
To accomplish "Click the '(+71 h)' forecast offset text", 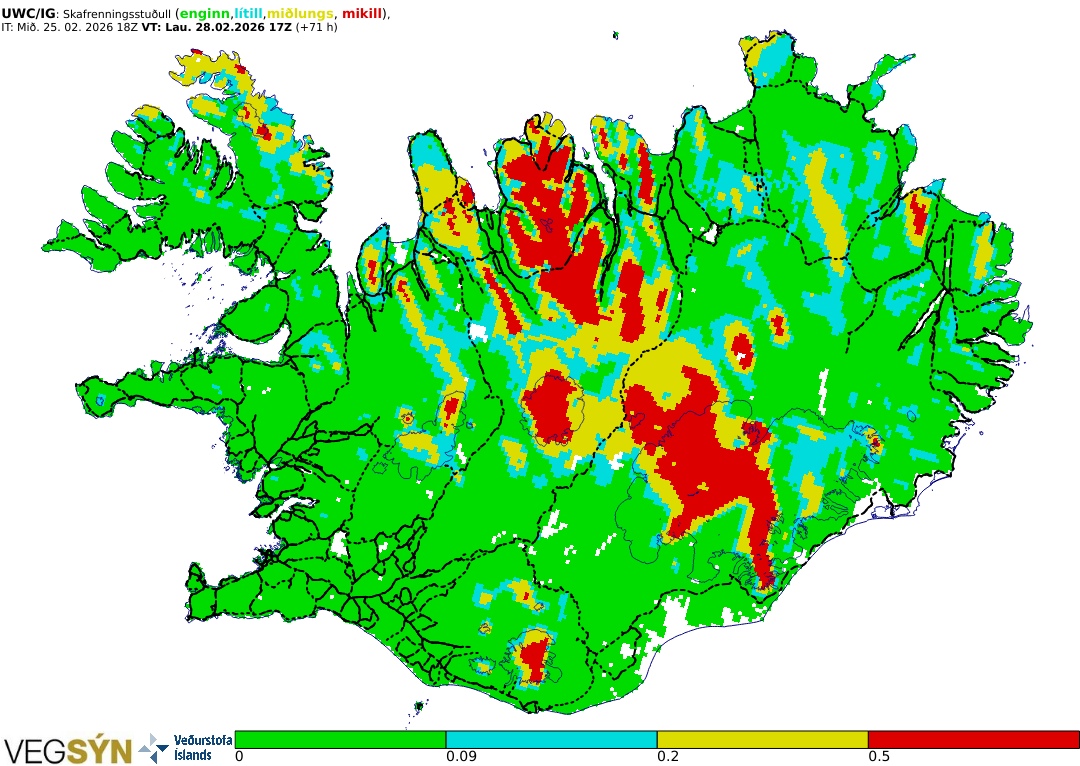I will click(x=316, y=28).
